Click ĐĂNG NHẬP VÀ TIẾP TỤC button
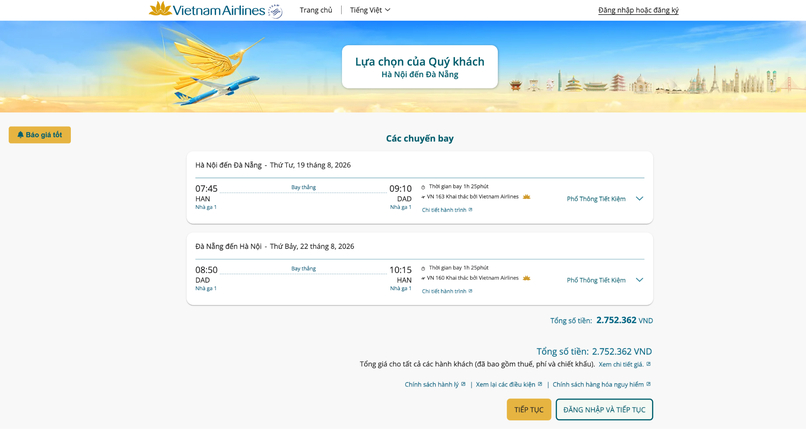 tap(604, 409)
